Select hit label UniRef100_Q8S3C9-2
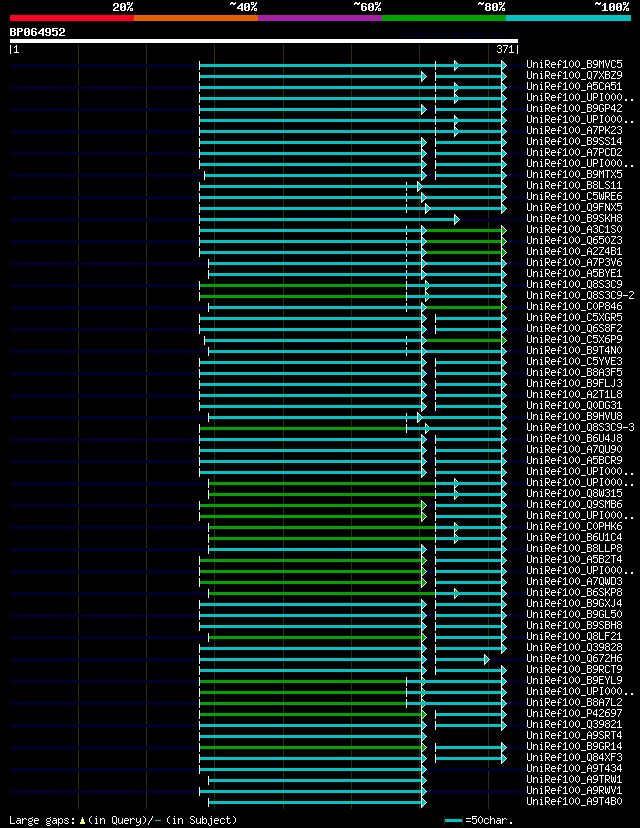This screenshot has height=828, width=640. [580, 296]
